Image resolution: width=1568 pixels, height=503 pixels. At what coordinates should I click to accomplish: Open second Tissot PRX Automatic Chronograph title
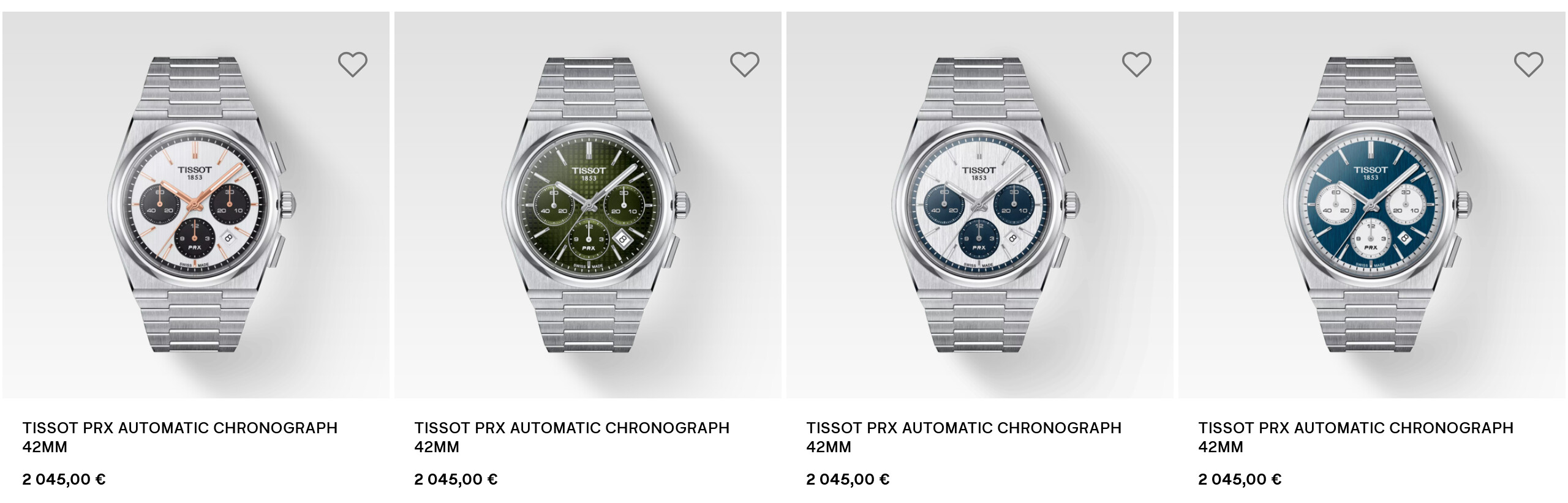tap(572, 437)
